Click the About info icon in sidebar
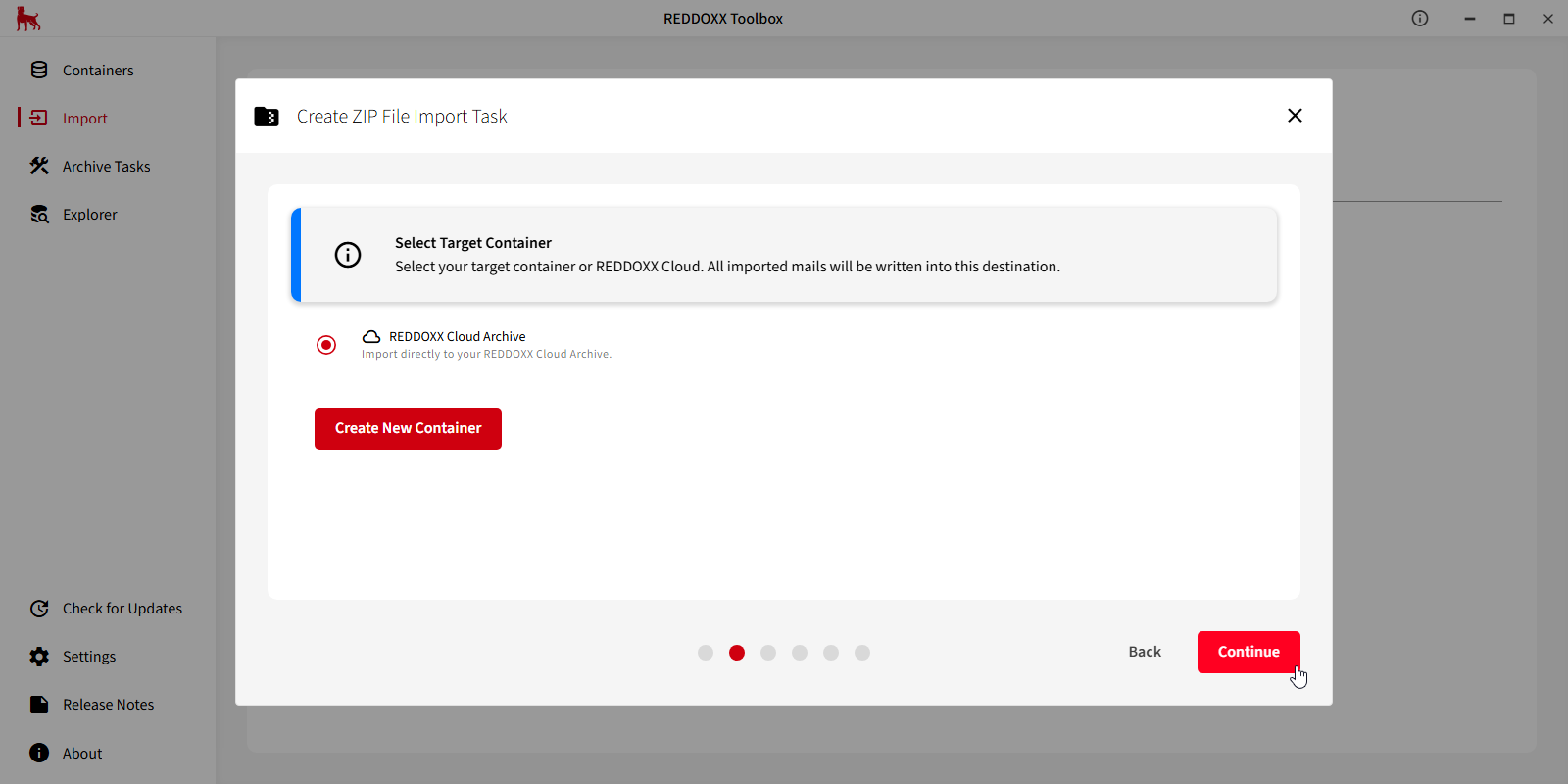Screen dimensions: 1568x784 (39, 753)
